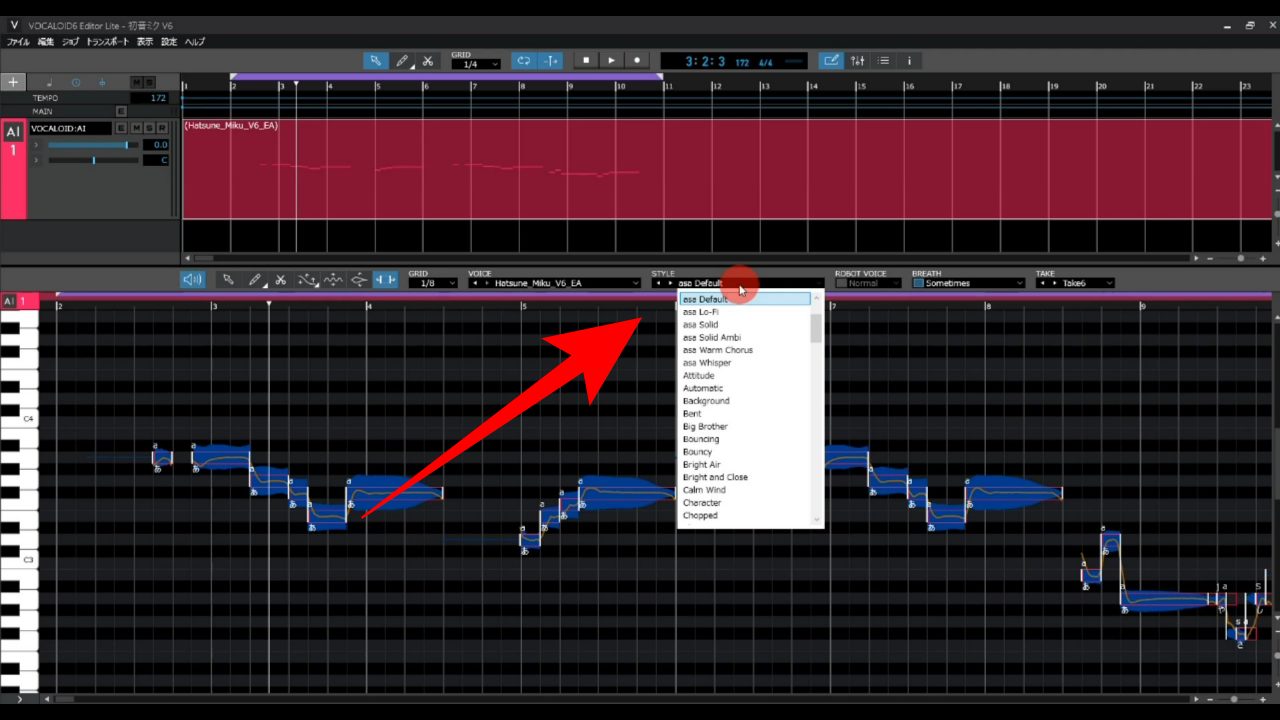1280x720 pixels.
Task: Open the track list icon
Action: pos(883,61)
